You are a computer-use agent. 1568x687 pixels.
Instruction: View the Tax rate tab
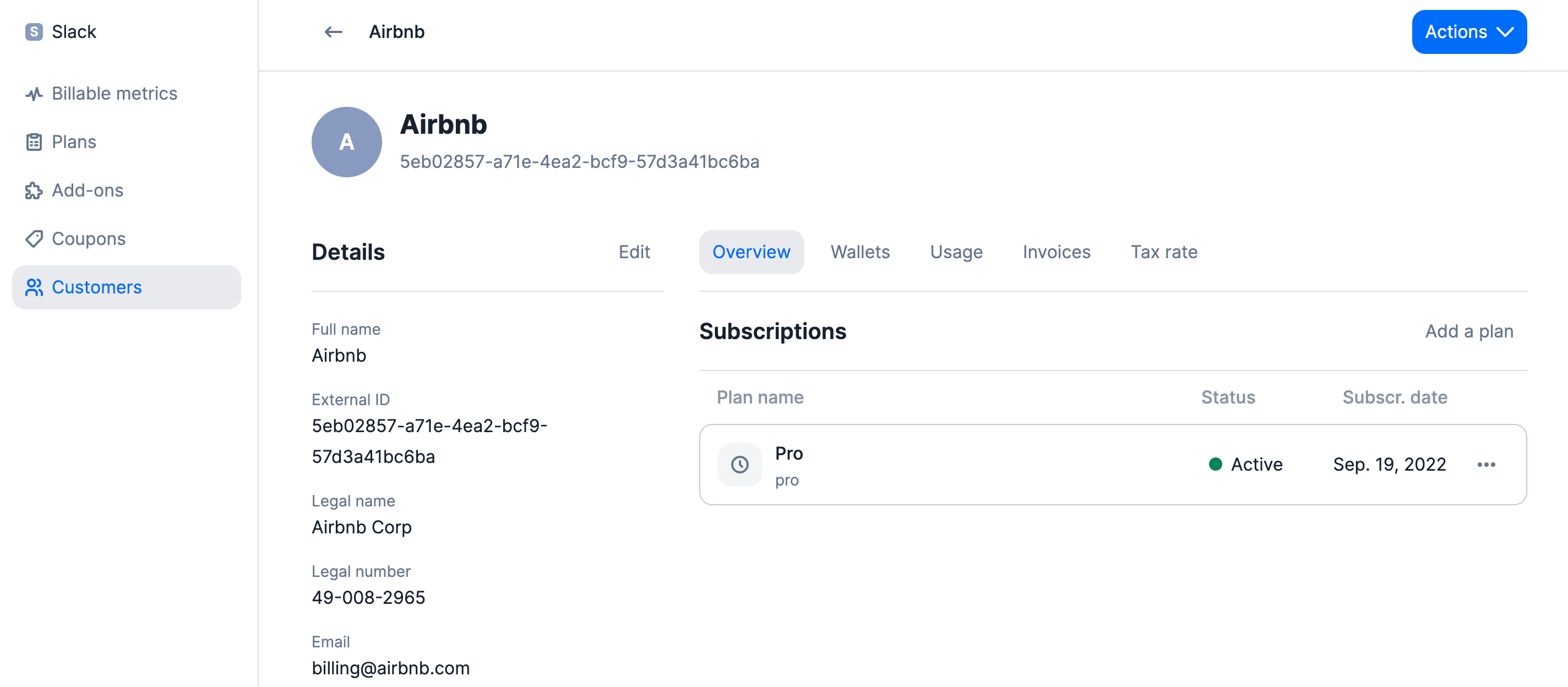[x=1164, y=252]
